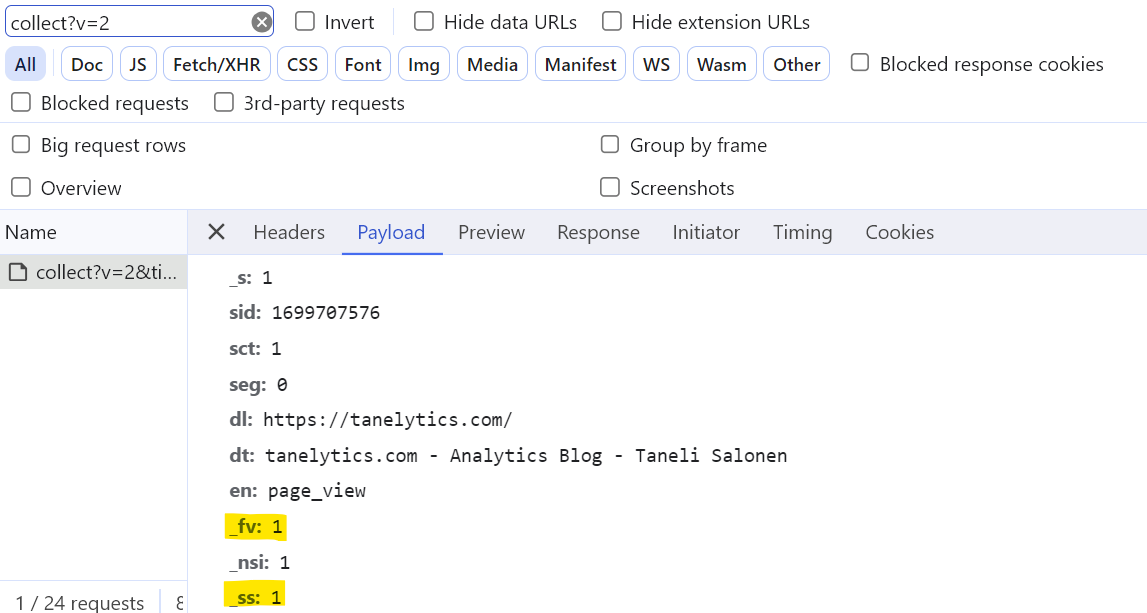Check Group by frame
Viewport: 1147px width, 613px height.
click(x=610, y=145)
